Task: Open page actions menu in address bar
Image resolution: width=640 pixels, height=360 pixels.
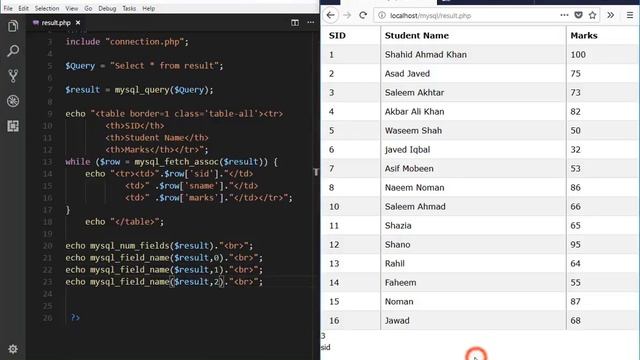Action: 564,15
